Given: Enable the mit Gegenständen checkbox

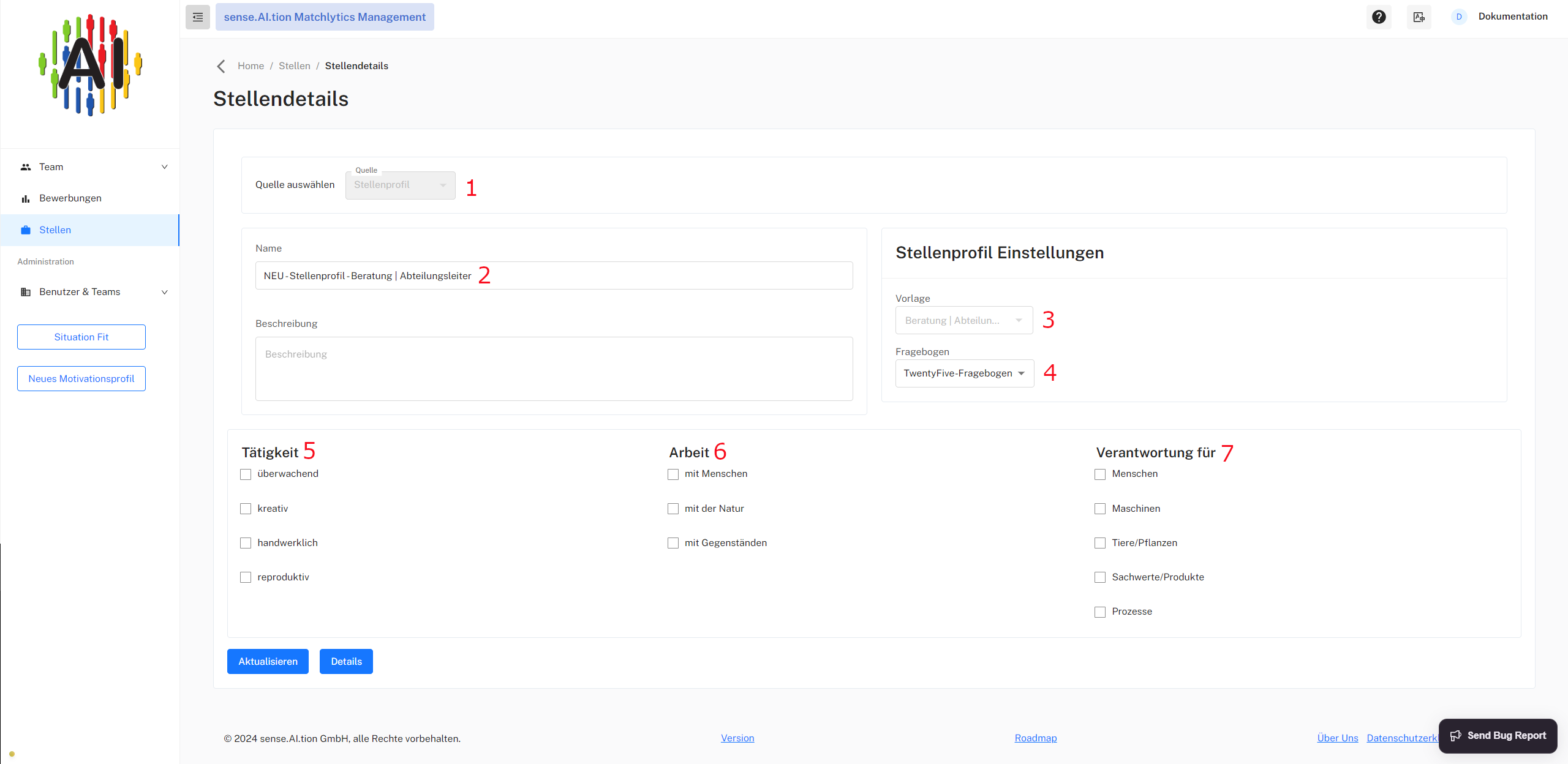Looking at the screenshot, I should pos(673,543).
